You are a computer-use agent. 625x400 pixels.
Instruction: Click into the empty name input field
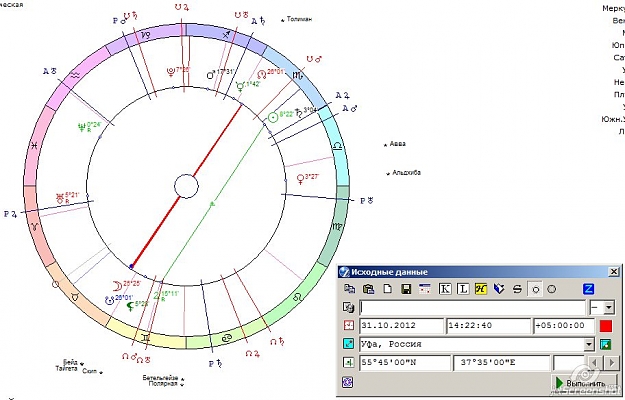pyautogui.click(x=472, y=308)
